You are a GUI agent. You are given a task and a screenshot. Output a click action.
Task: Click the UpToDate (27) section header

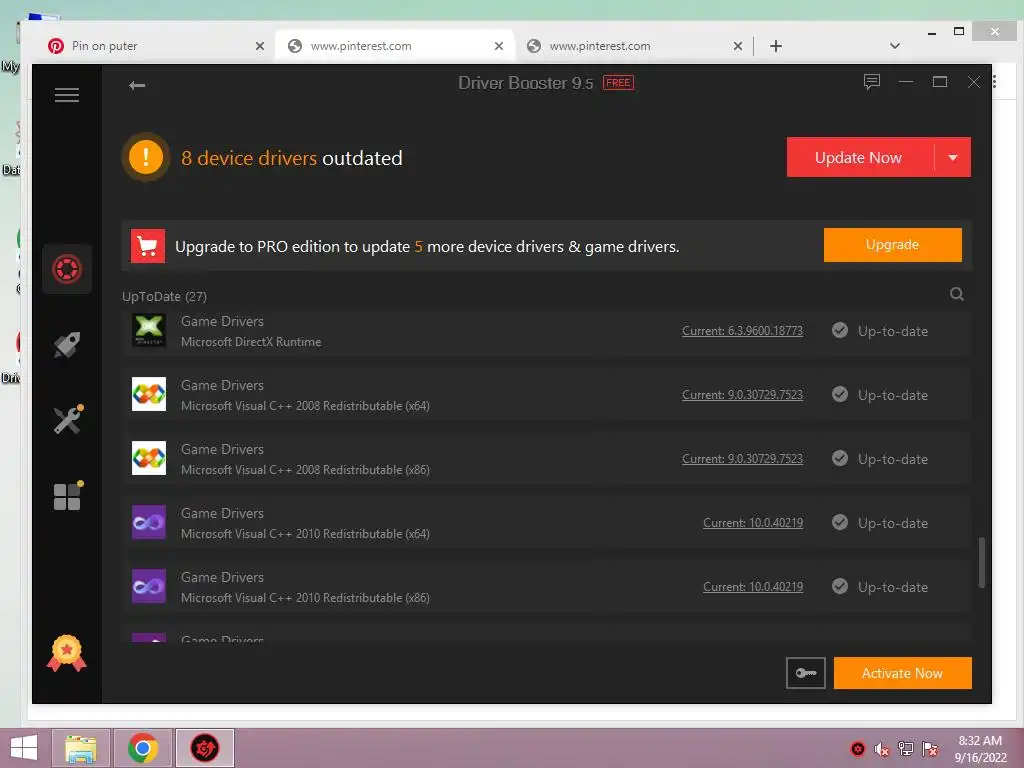[165, 296]
